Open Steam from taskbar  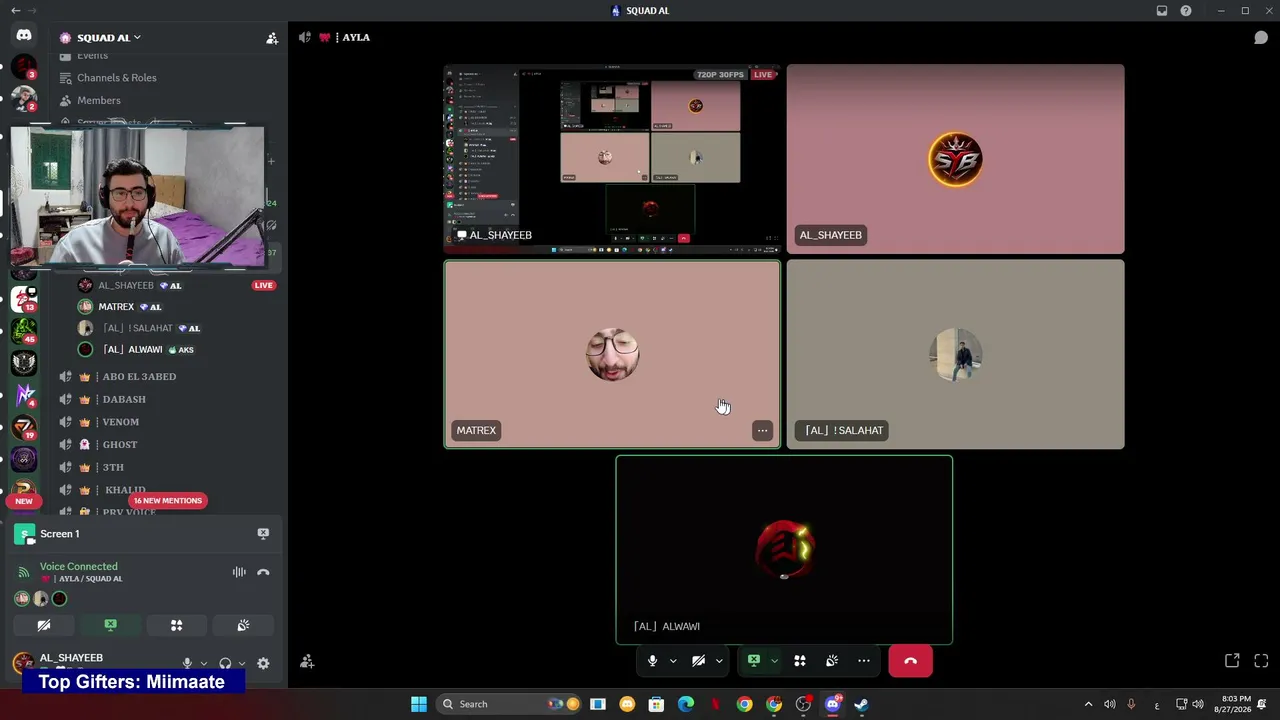pyautogui.click(x=861, y=704)
